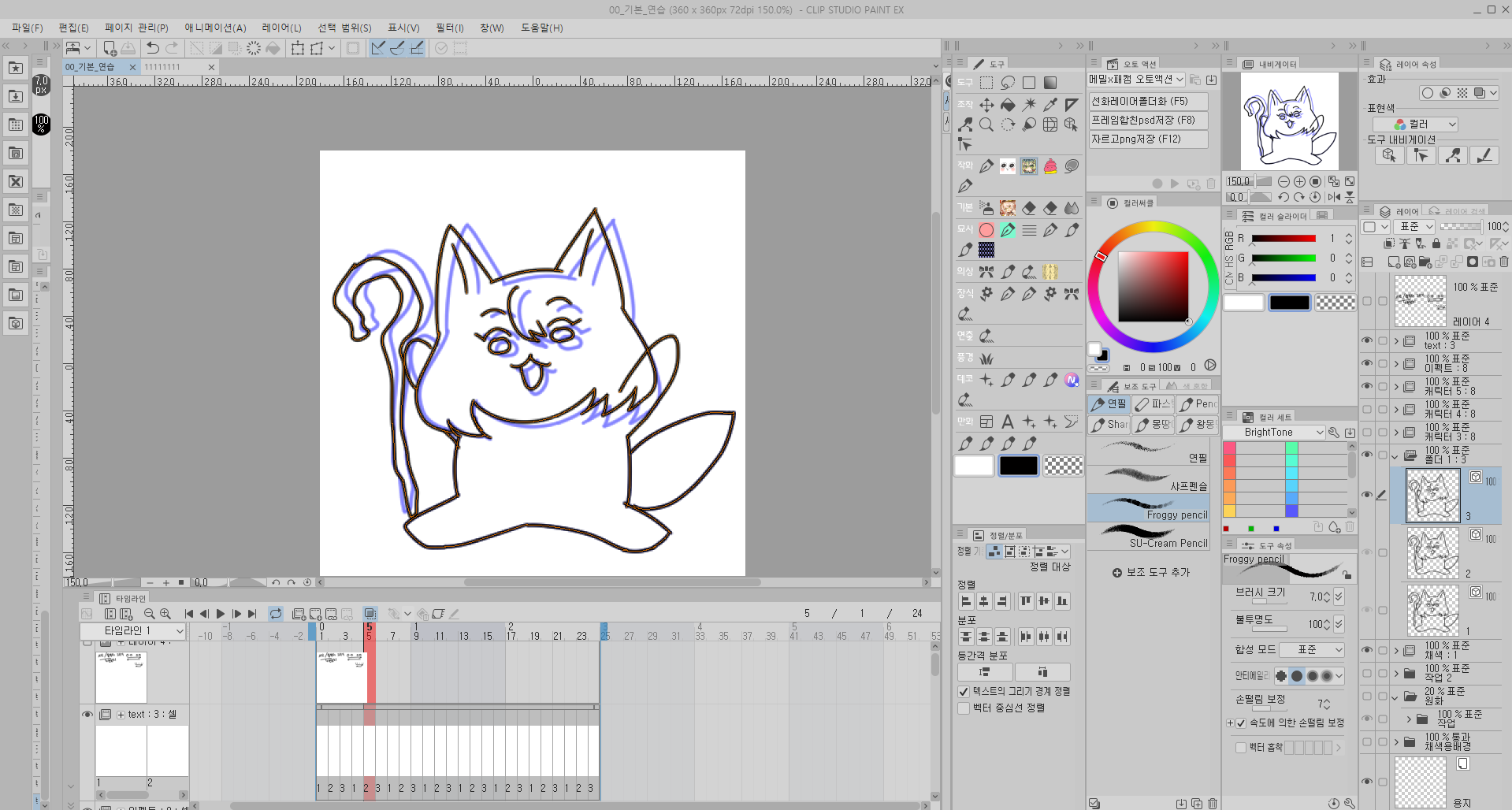The height and width of the screenshot is (810, 1512).
Task: Expand the 캐릭터 3 : 8 layer folder
Action: [1396, 433]
